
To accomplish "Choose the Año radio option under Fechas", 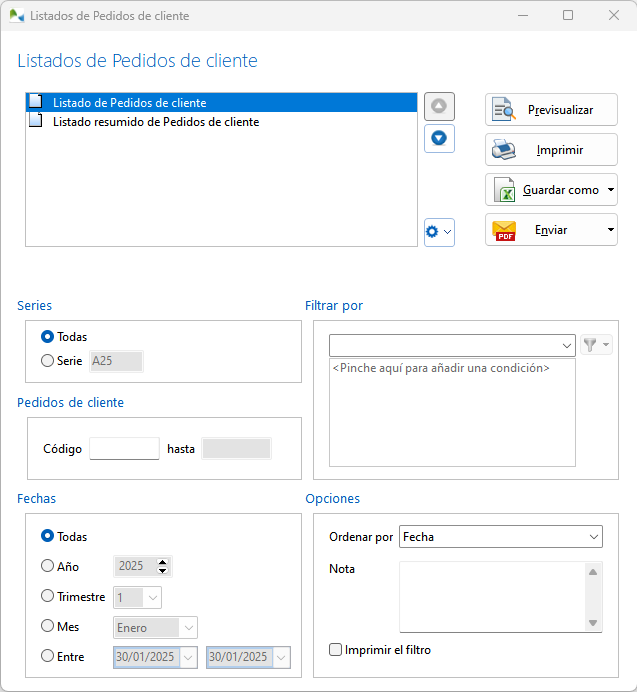I will click(x=48, y=566).
